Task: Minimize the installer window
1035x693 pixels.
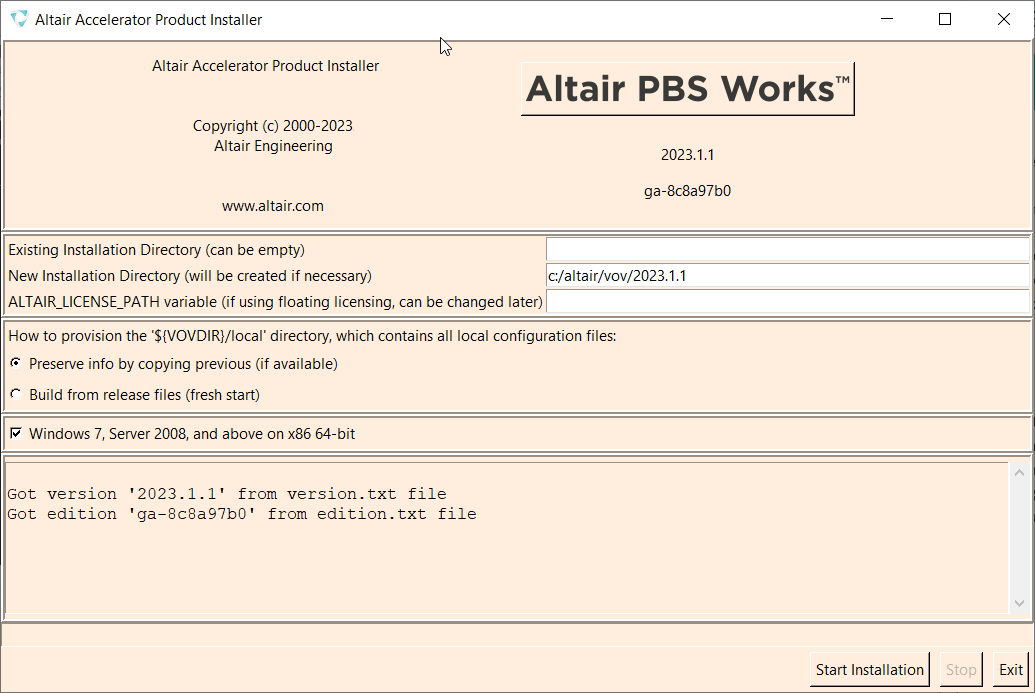Action: coord(886,19)
